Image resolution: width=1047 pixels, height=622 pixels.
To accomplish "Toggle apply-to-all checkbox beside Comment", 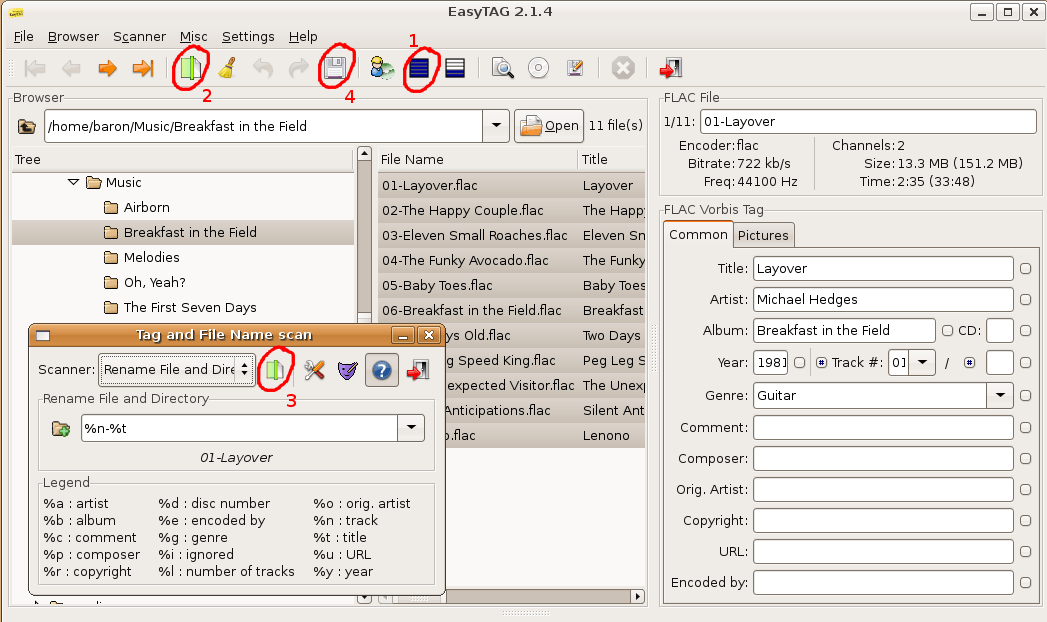I will pos(1026,427).
